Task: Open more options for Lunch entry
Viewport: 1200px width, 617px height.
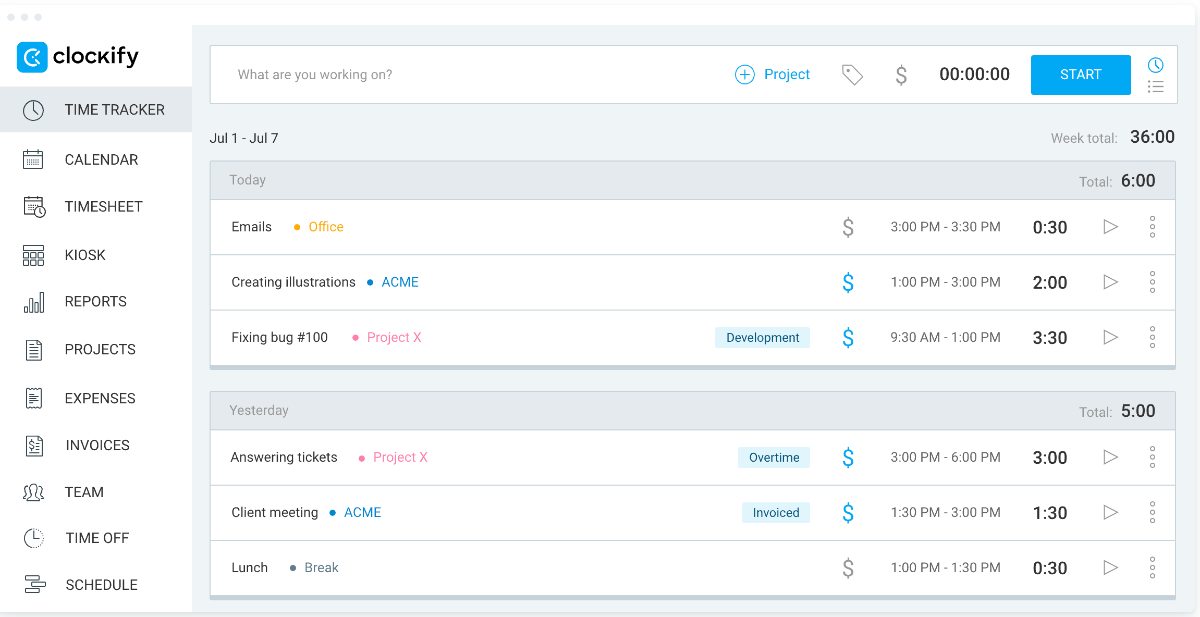Action: click(1152, 568)
